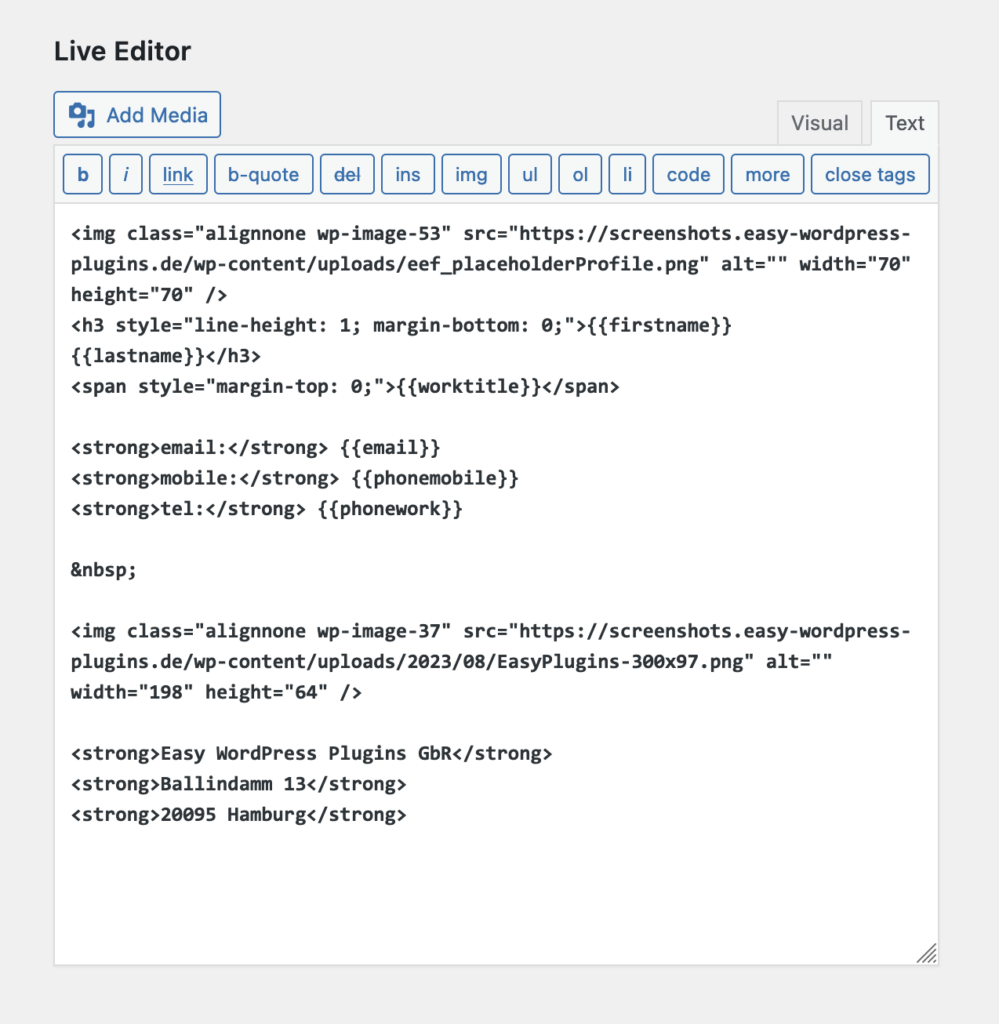Screen dimensions: 999x1024
Task: Click 'EasyPlugins-300x97.png' filename text
Action: pyautogui.click(x=620, y=662)
